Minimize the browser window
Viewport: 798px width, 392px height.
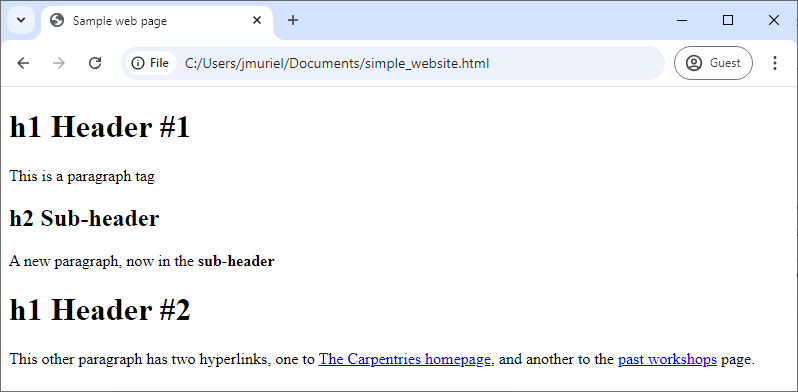[682, 20]
